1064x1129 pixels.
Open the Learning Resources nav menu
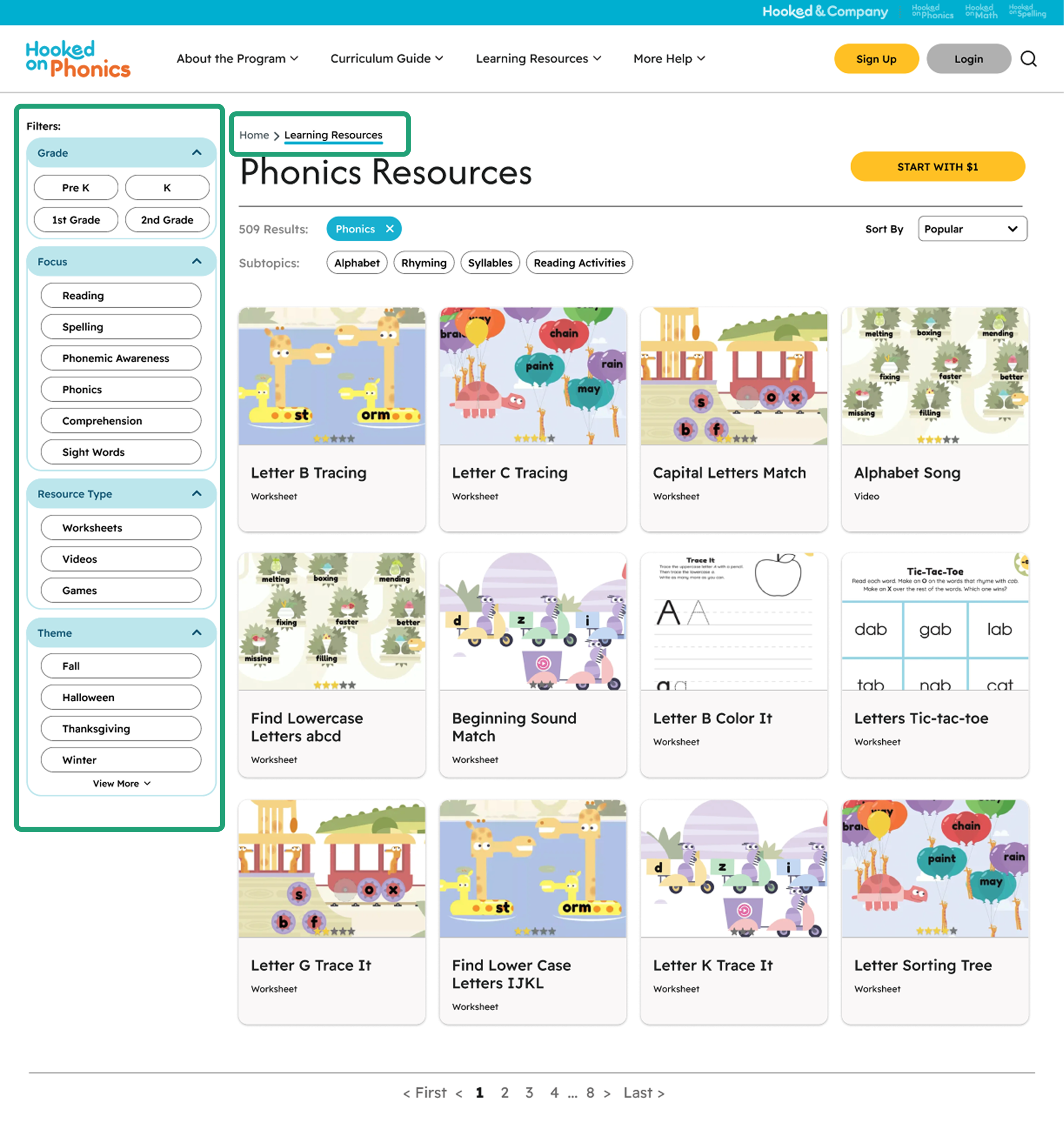(x=538, y=59)
